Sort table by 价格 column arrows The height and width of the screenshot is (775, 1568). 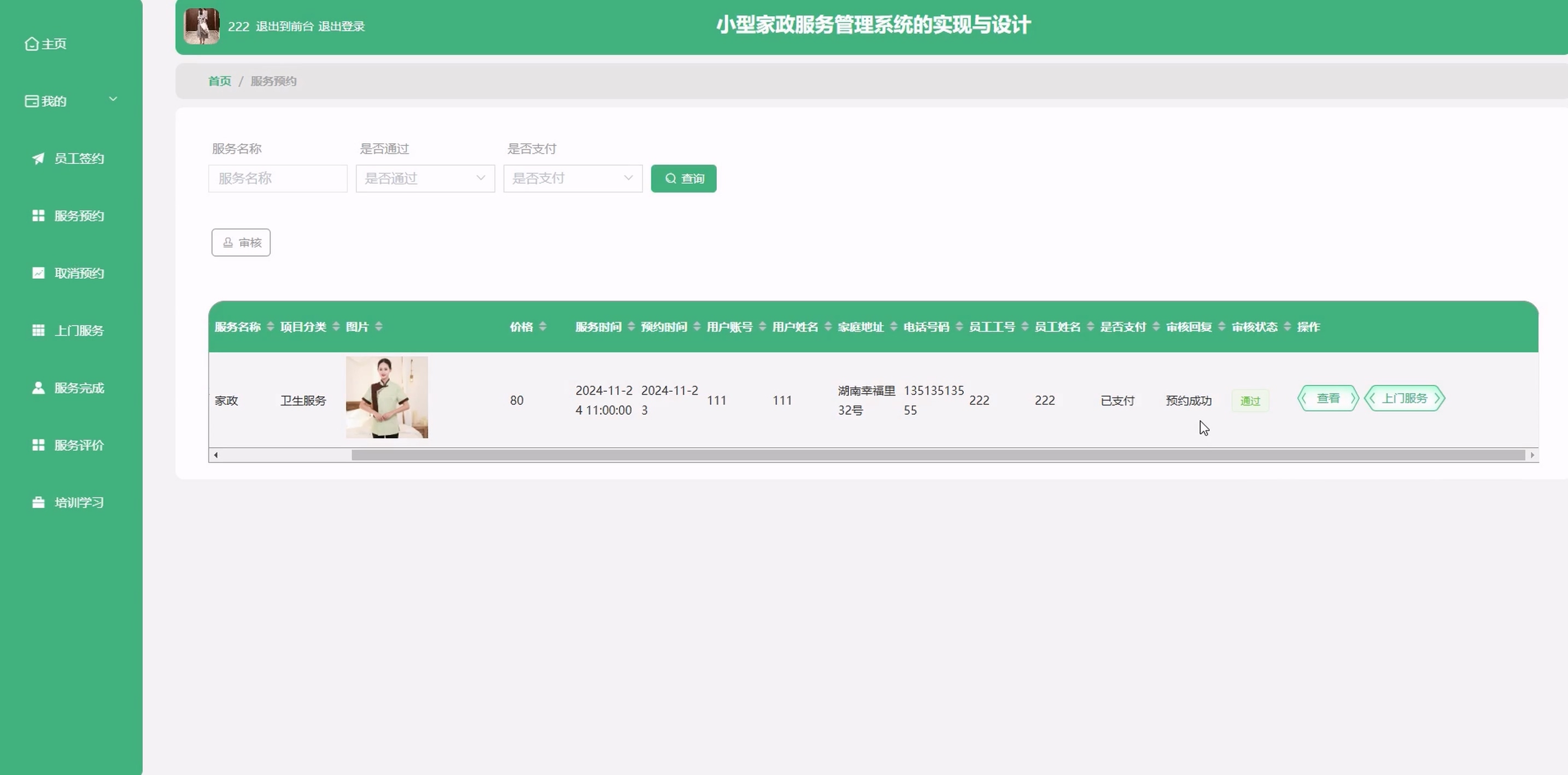click(x=542, y=327)
